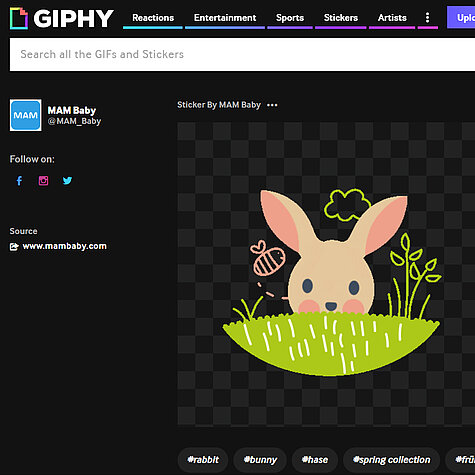Open the Artists section
475x475 pixels.
tap(392, 18)
